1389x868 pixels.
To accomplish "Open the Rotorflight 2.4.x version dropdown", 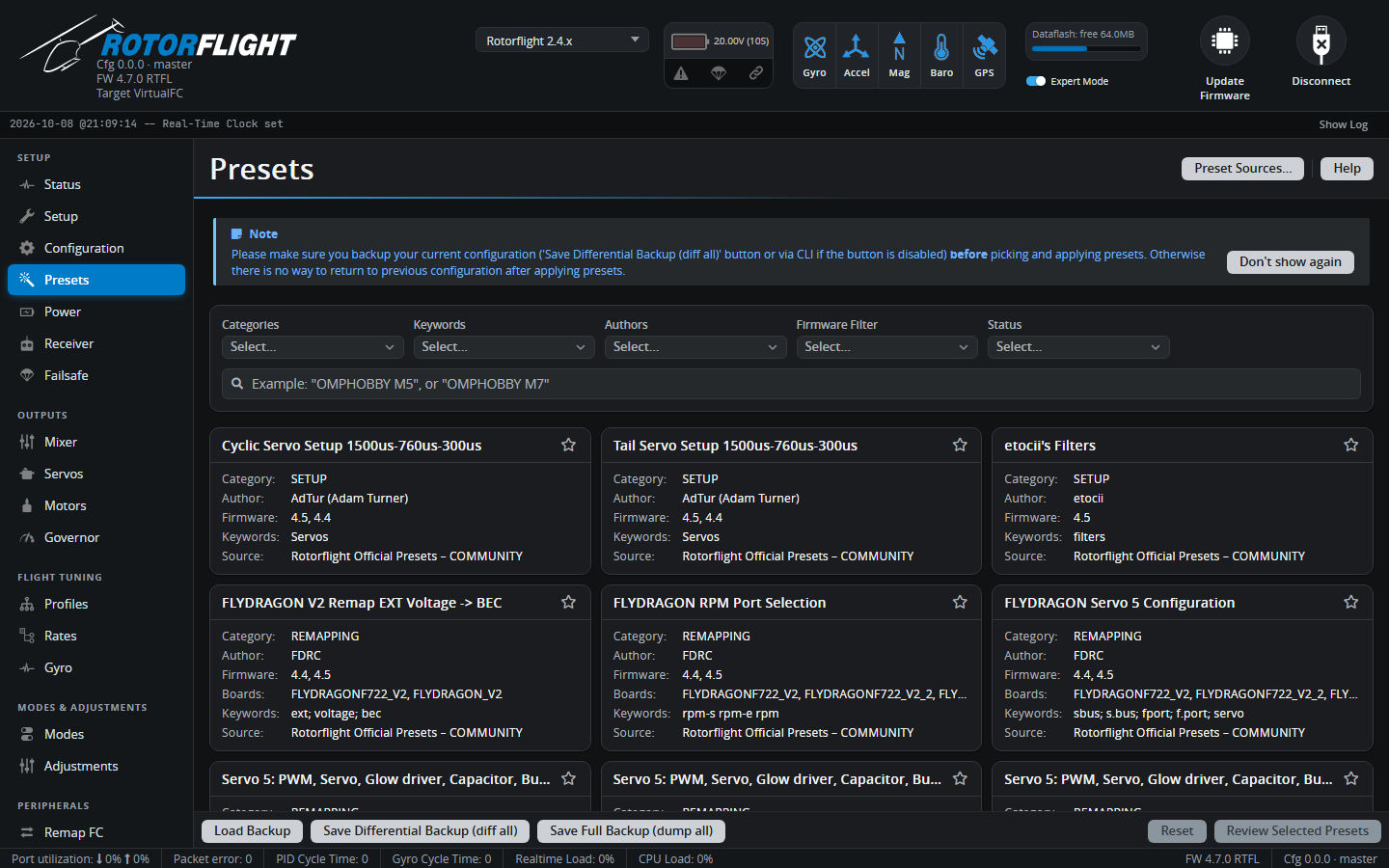I will click(562, 41).
